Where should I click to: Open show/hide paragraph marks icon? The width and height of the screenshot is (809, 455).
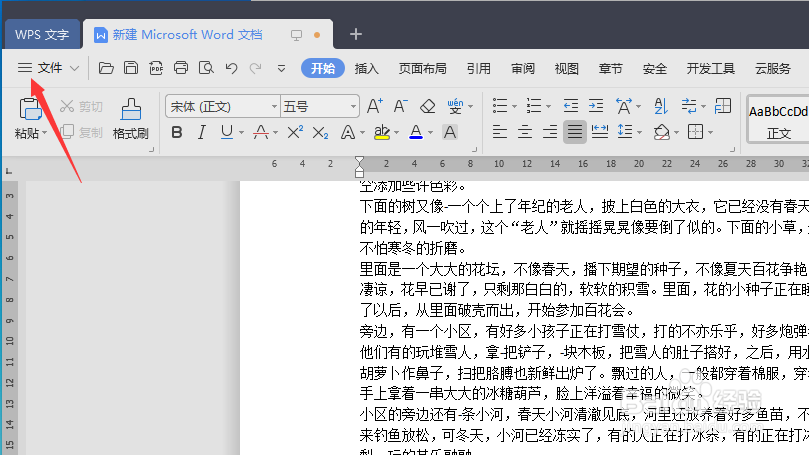689,106
